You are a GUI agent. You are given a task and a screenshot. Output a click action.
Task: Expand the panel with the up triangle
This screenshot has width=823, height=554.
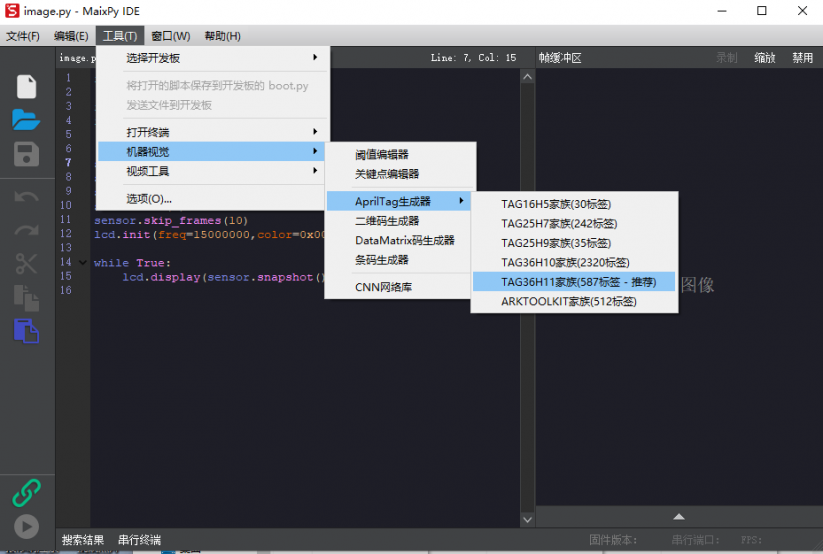click(x=679, y=517)
